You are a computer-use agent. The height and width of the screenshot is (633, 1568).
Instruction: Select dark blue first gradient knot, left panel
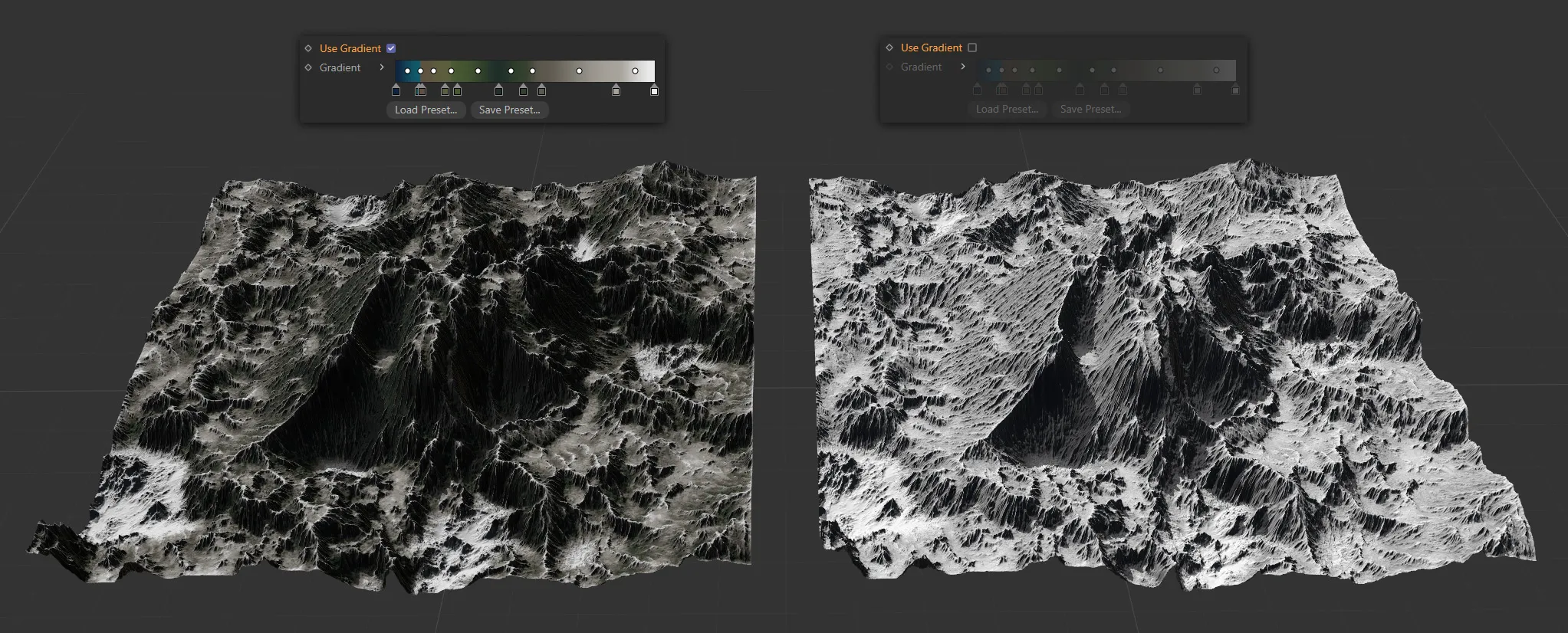(x=396, y=90)
